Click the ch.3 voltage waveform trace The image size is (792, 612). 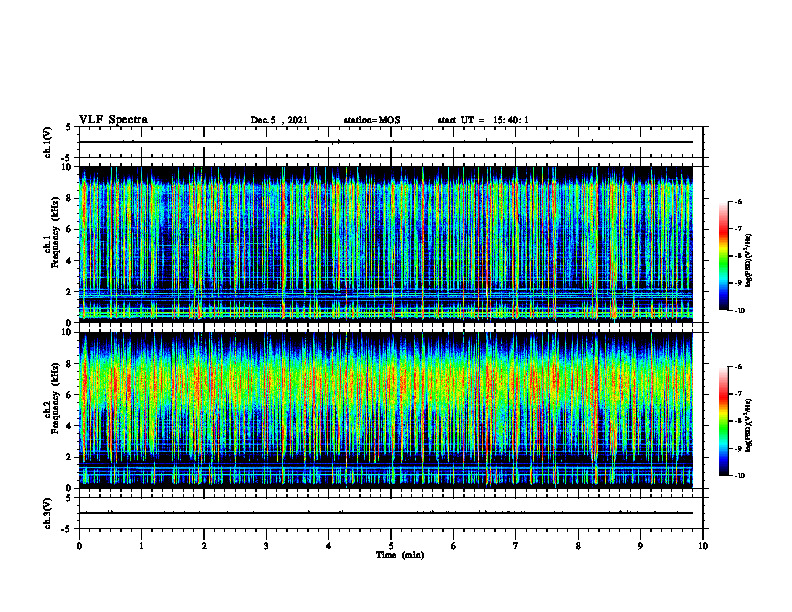(x=386, y=513)
